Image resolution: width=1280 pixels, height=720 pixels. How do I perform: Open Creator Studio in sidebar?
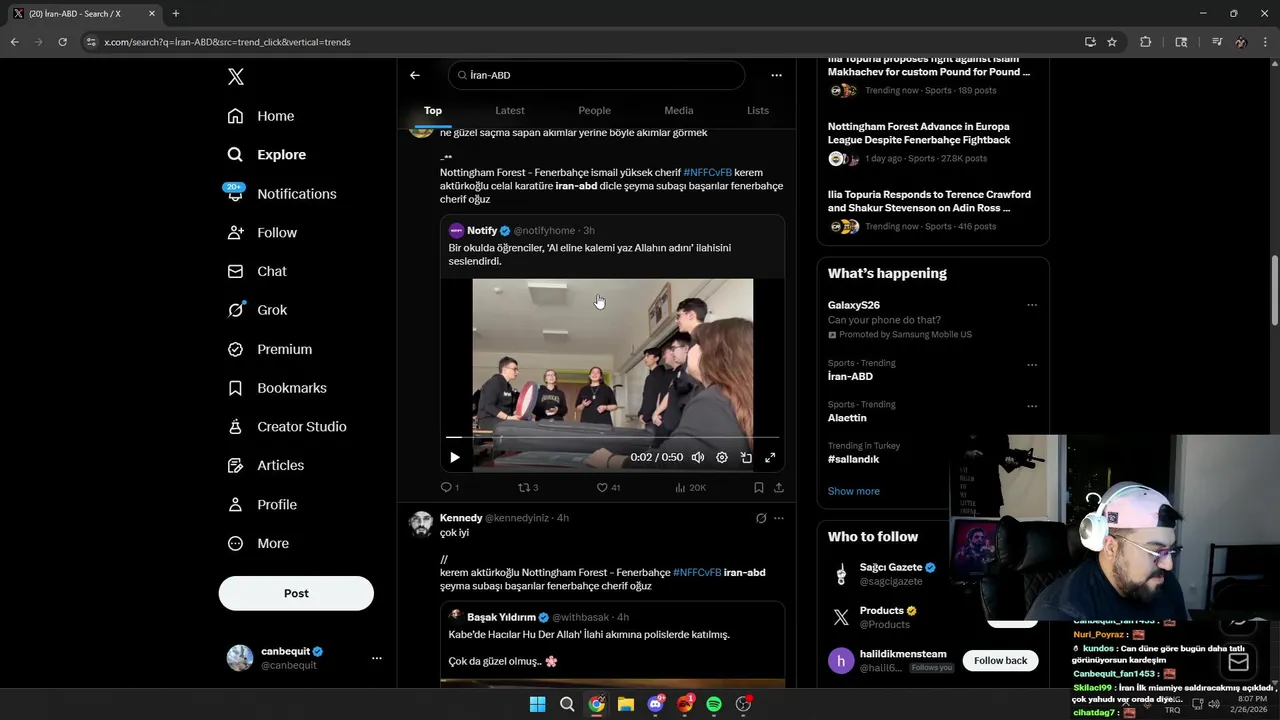(287, 427)
